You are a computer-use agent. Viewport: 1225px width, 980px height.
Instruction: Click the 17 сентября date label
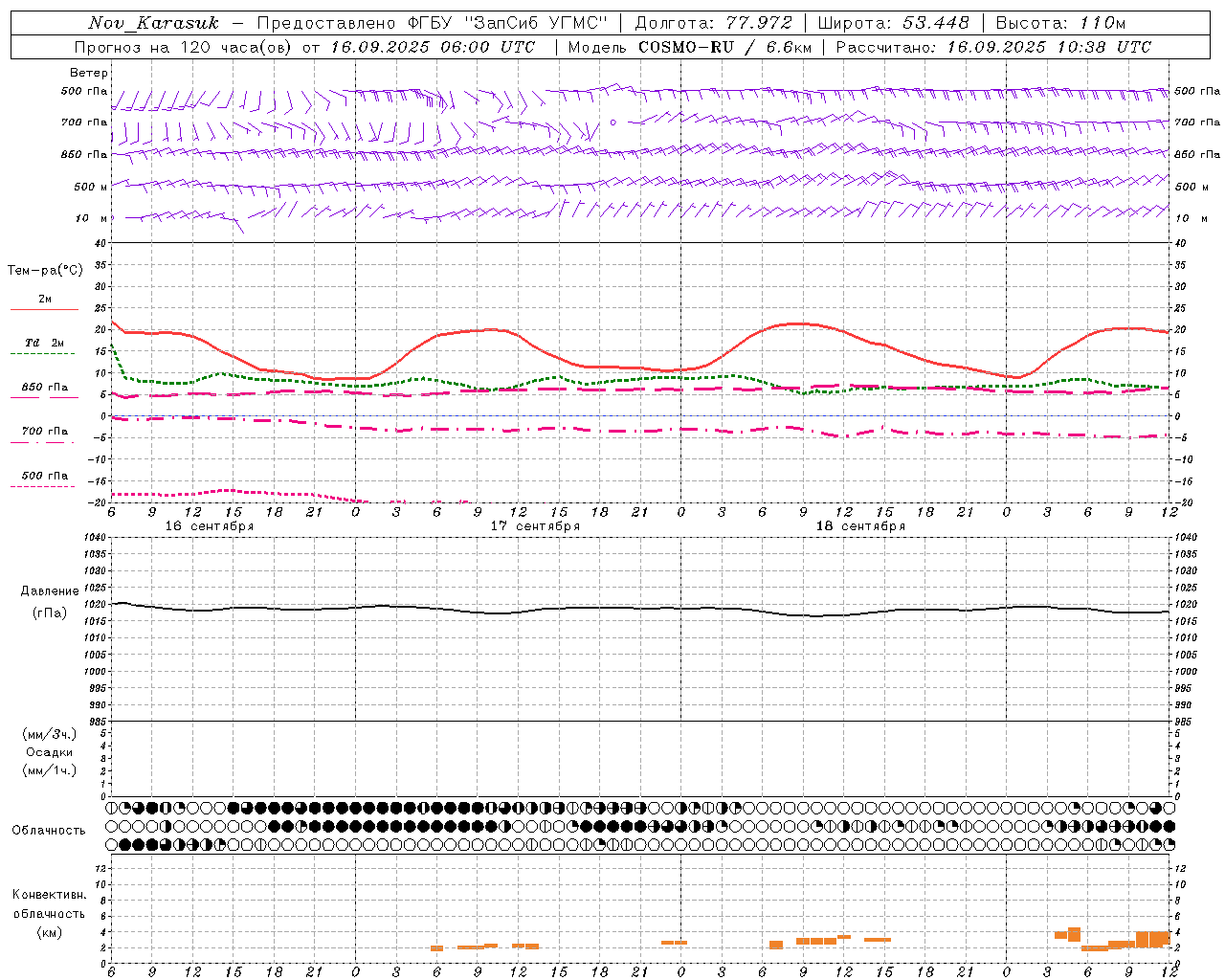coord(535,526)
